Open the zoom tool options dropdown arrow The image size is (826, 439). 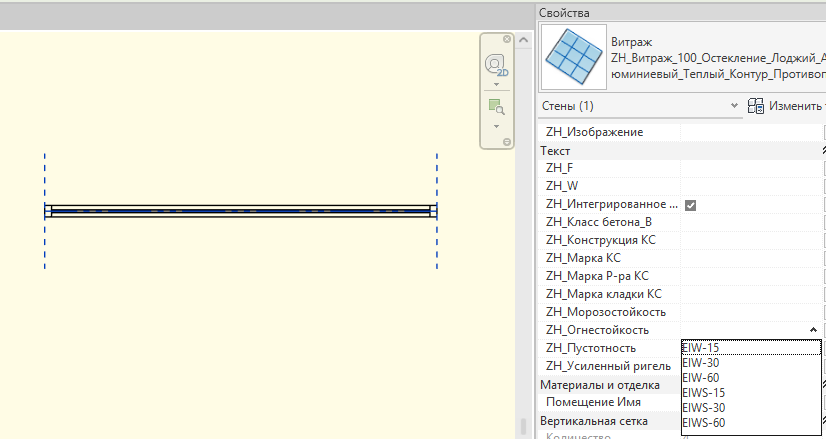coord(496,126)
